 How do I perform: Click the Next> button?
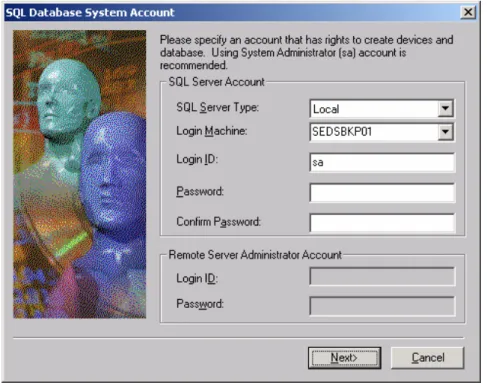(344, 358)
